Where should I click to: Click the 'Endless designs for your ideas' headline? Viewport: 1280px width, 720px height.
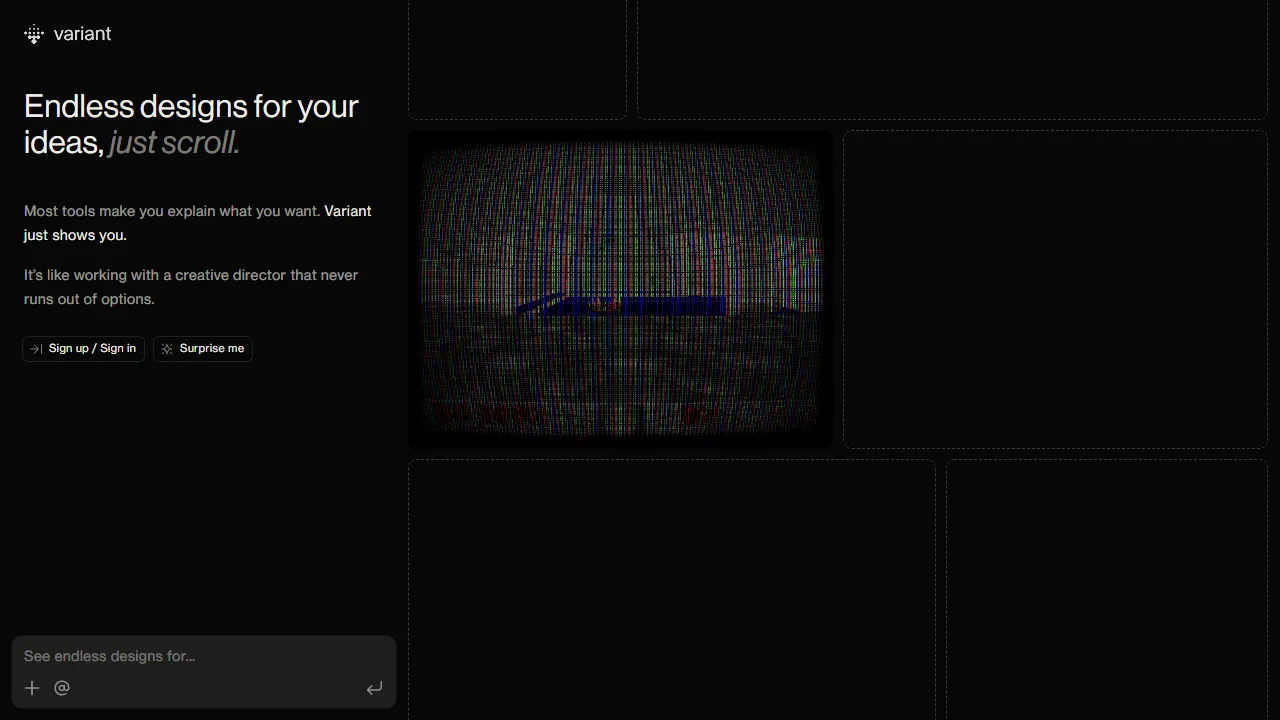pos(191,124)
